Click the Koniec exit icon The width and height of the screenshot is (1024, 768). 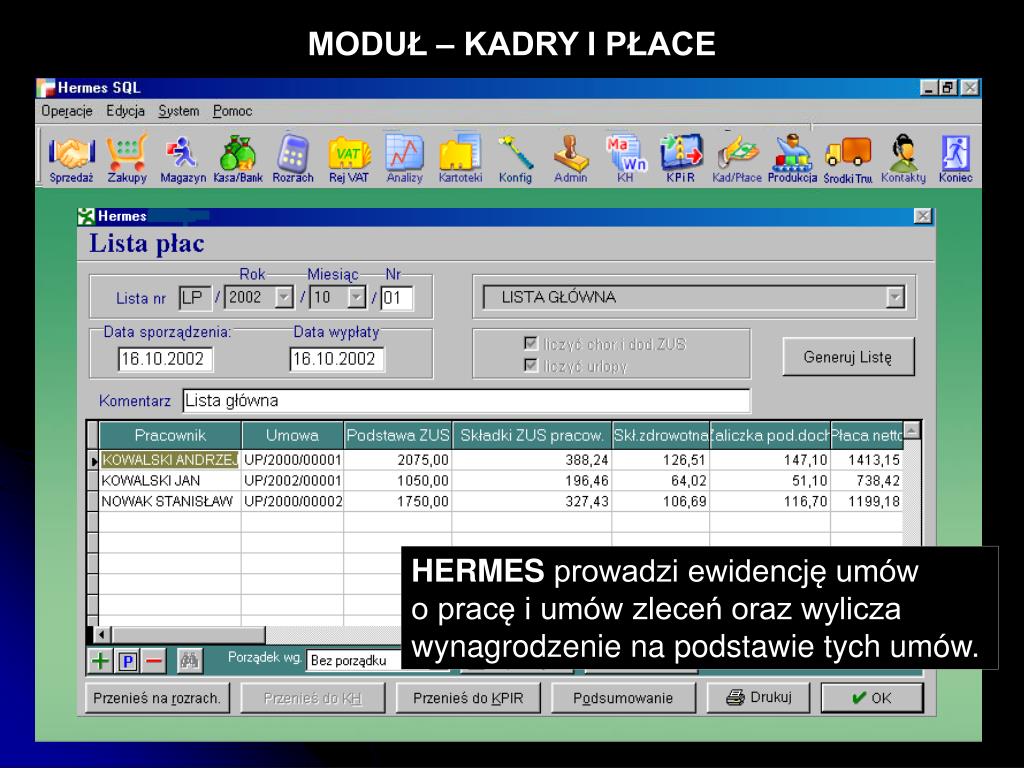tap(955, 159)
